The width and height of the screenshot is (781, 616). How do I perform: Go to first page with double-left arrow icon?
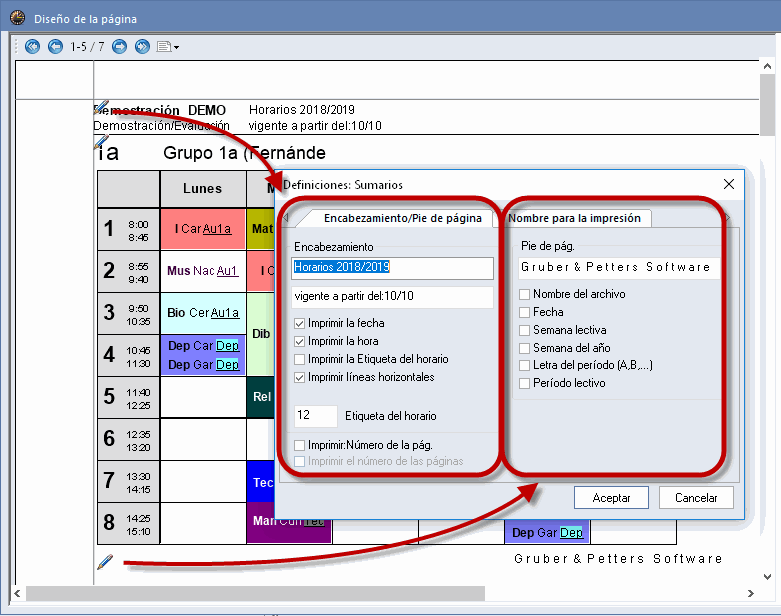(32, 47)
